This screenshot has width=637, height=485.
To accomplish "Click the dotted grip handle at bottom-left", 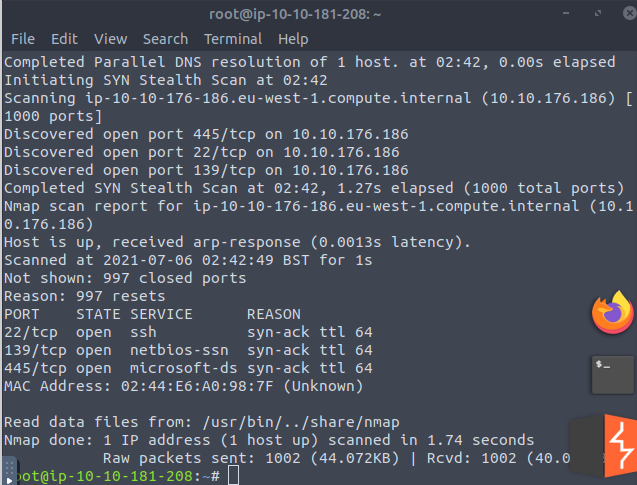I will [x=9, y=466].
